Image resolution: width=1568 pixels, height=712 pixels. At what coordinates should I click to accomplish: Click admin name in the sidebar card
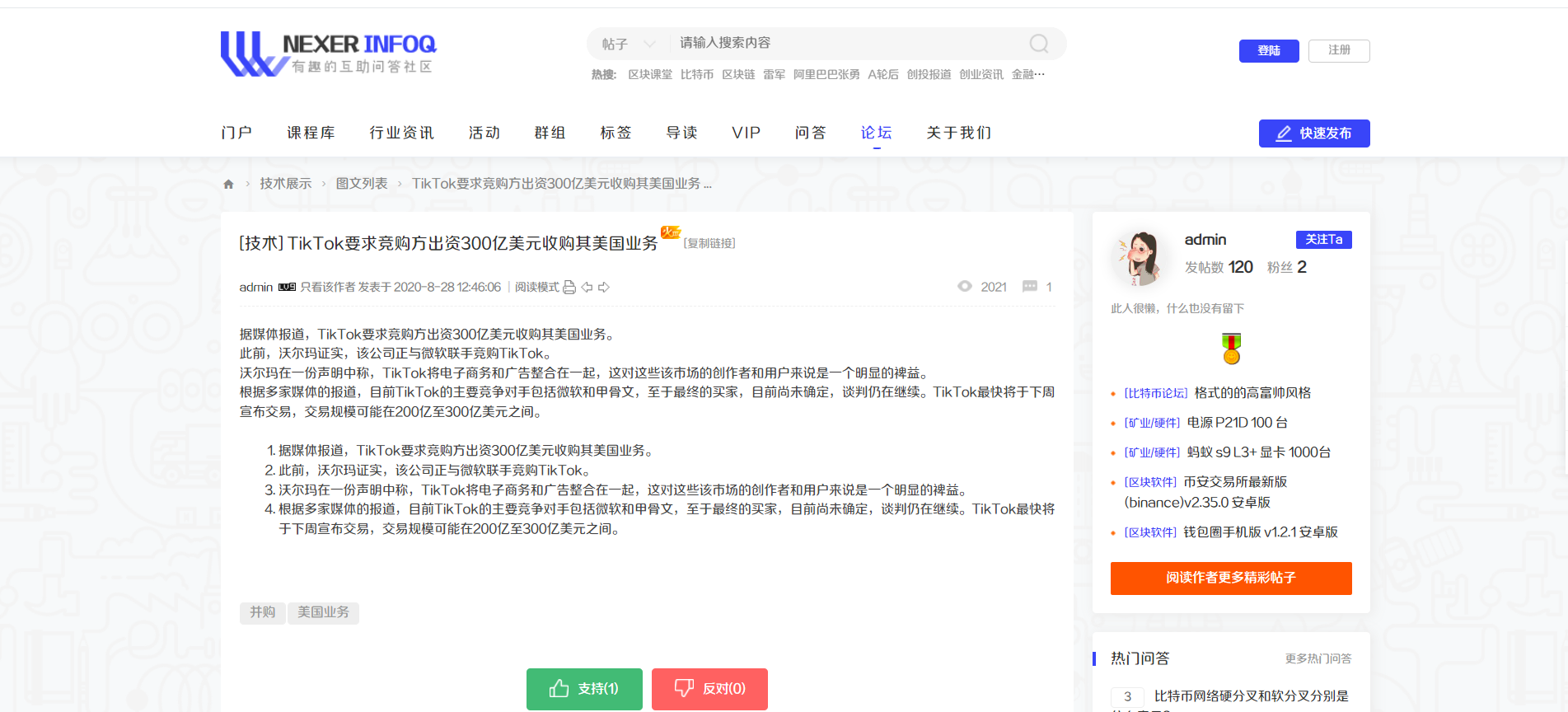(x=1205, y=240)
